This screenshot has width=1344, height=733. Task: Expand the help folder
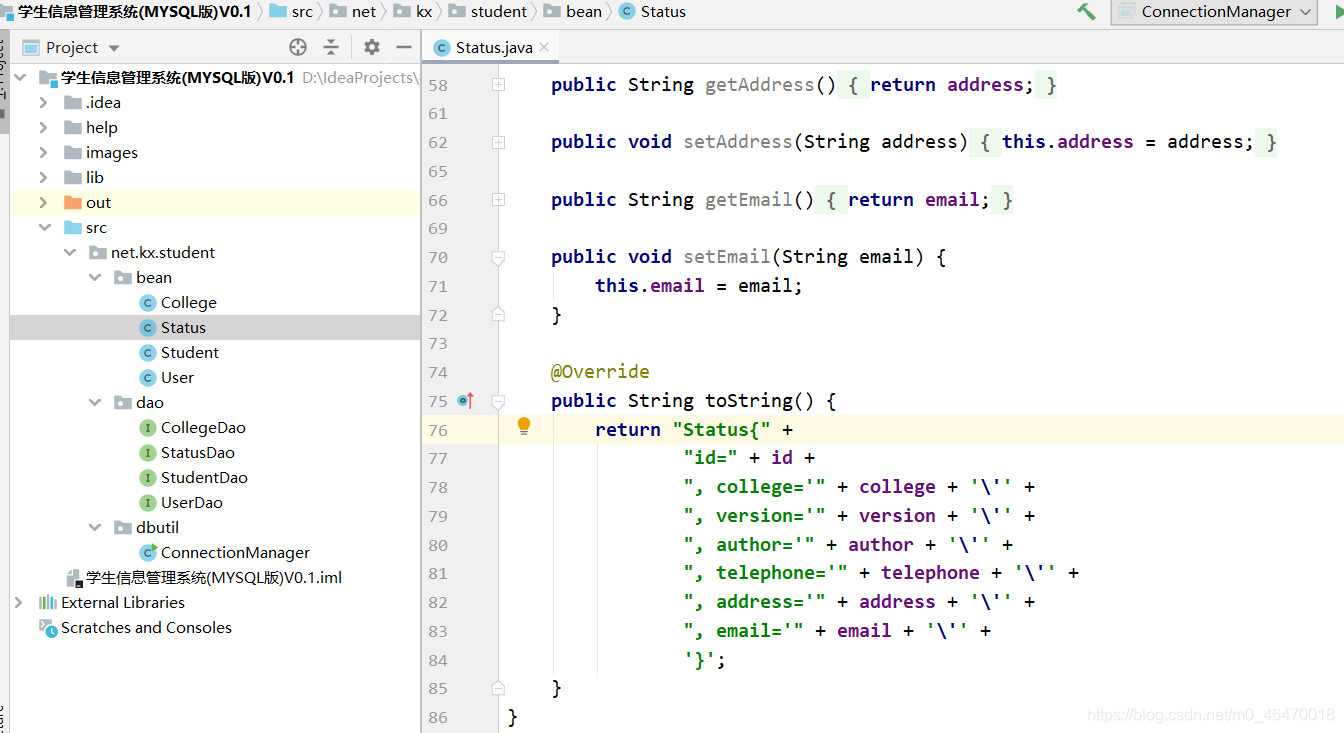pyautogui.click(x=43, y=127)
